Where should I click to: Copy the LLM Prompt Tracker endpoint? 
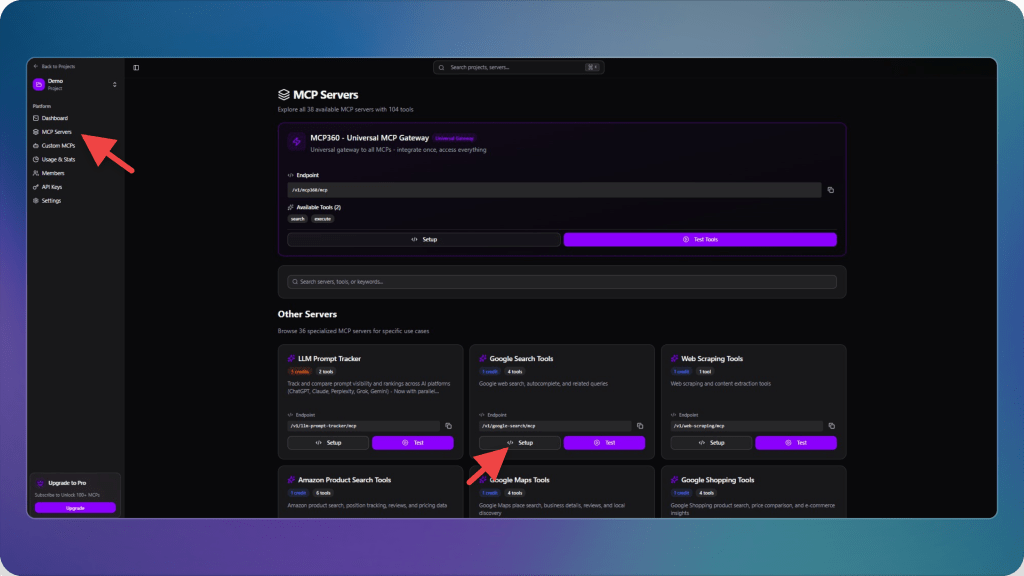449,426
